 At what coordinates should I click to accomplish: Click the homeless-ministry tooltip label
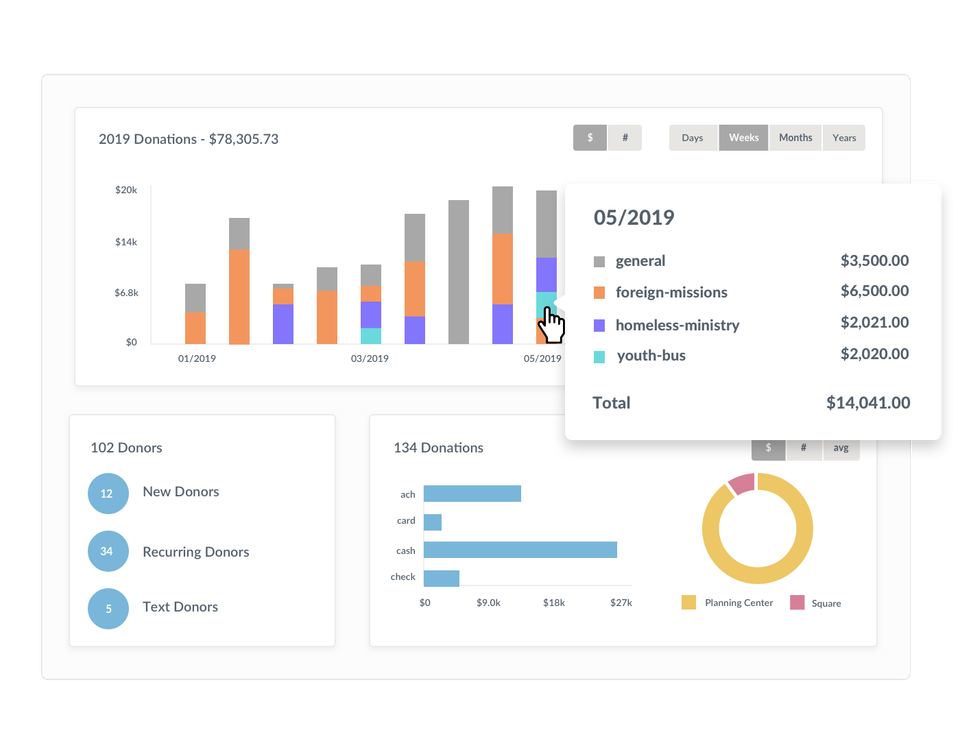[677, 325]
